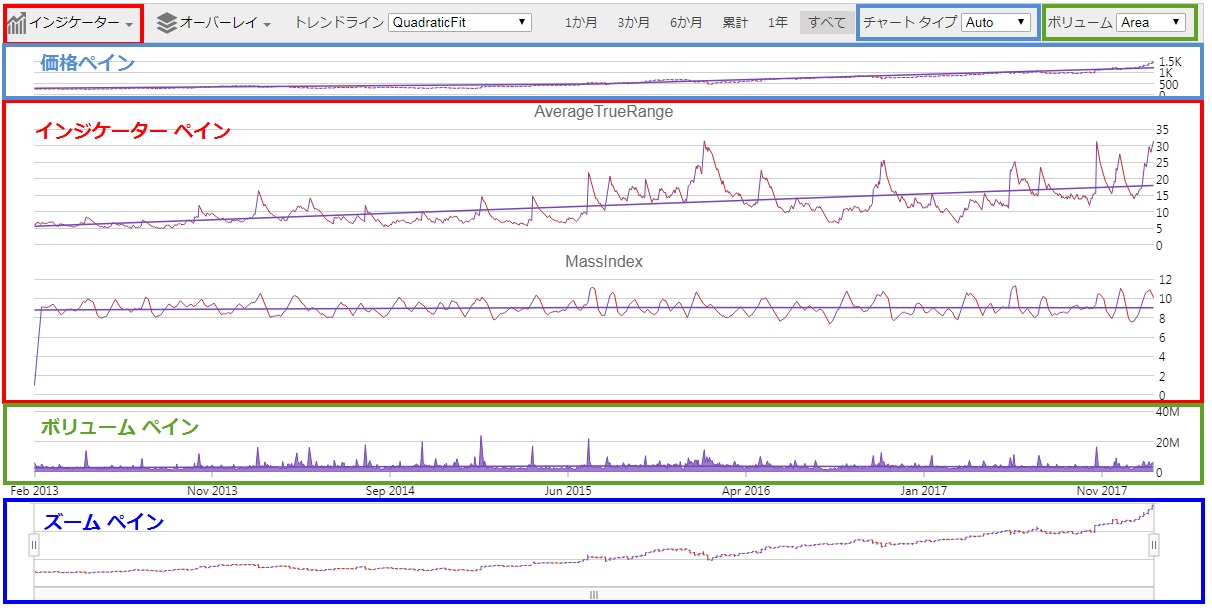Click the AverageTrueRange indicator title

coord(605,111)
